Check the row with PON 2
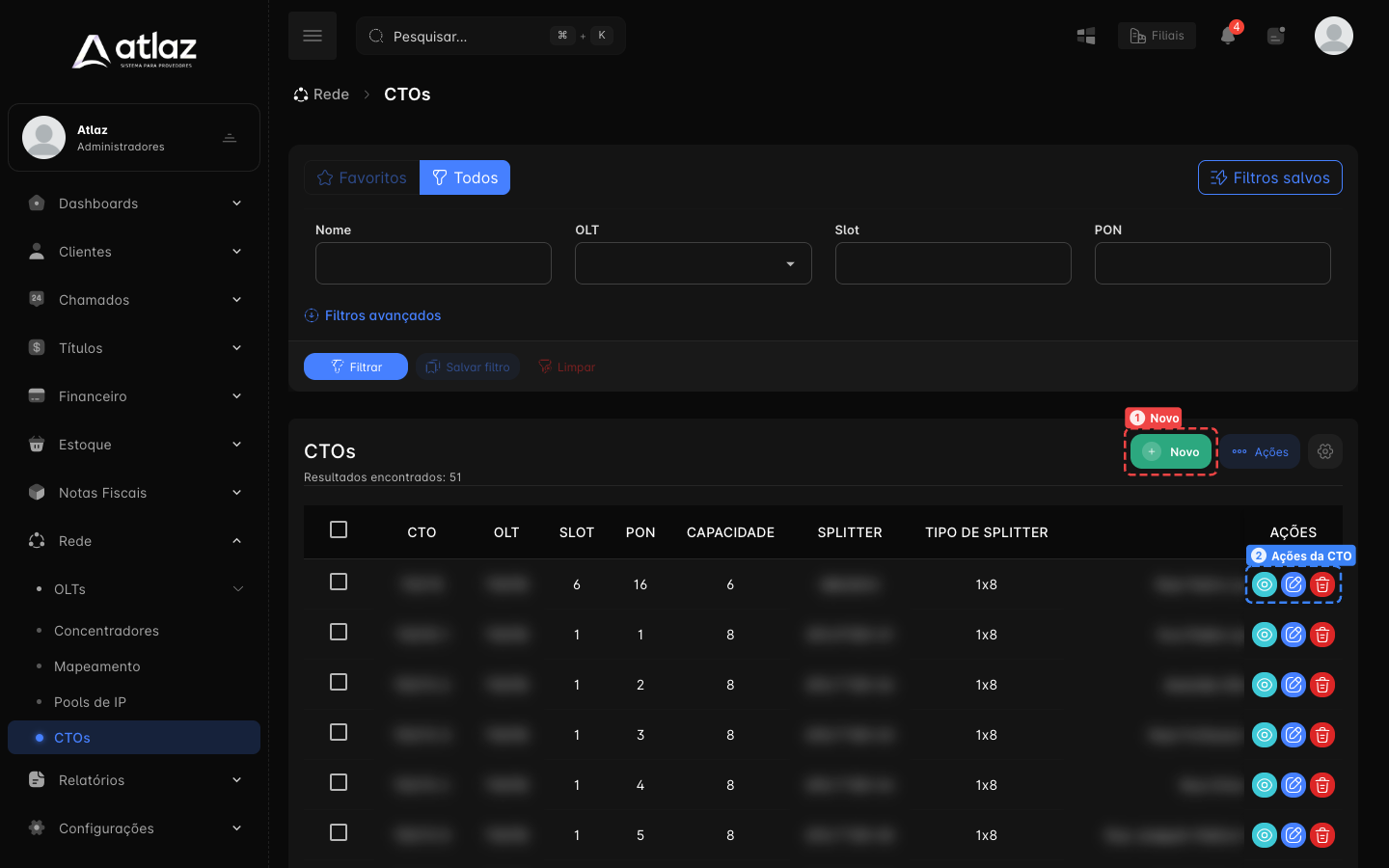The width and height of the screenshot is (1389, 868). pyautogui.click(x=339, y=682)
